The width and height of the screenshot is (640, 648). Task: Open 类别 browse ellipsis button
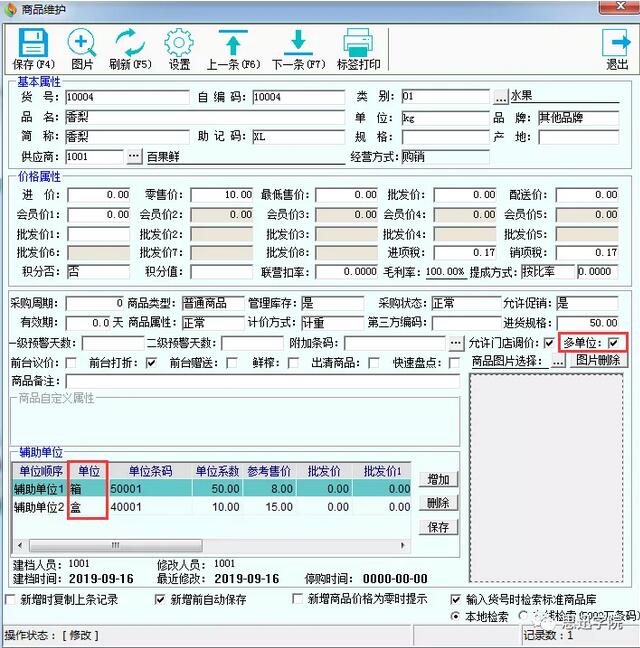pos(500,98)
